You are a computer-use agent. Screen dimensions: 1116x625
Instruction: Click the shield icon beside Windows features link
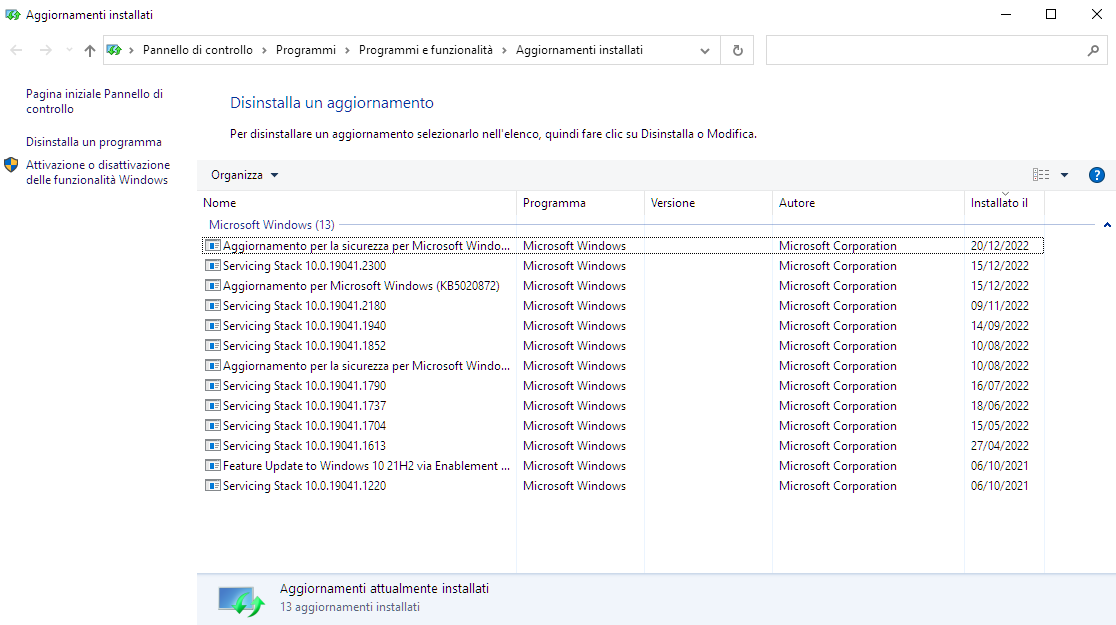[11, 165]
